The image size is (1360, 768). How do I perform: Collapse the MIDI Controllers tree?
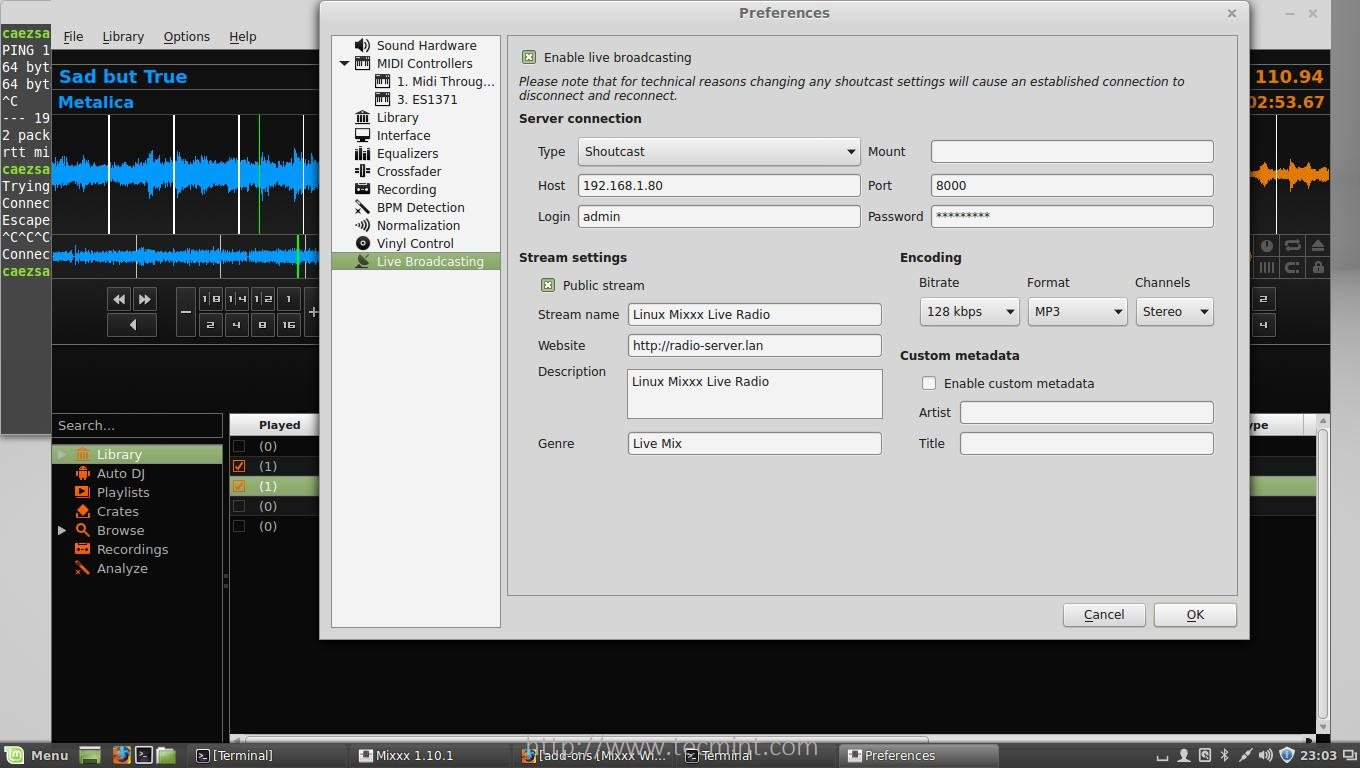point(345,63)
